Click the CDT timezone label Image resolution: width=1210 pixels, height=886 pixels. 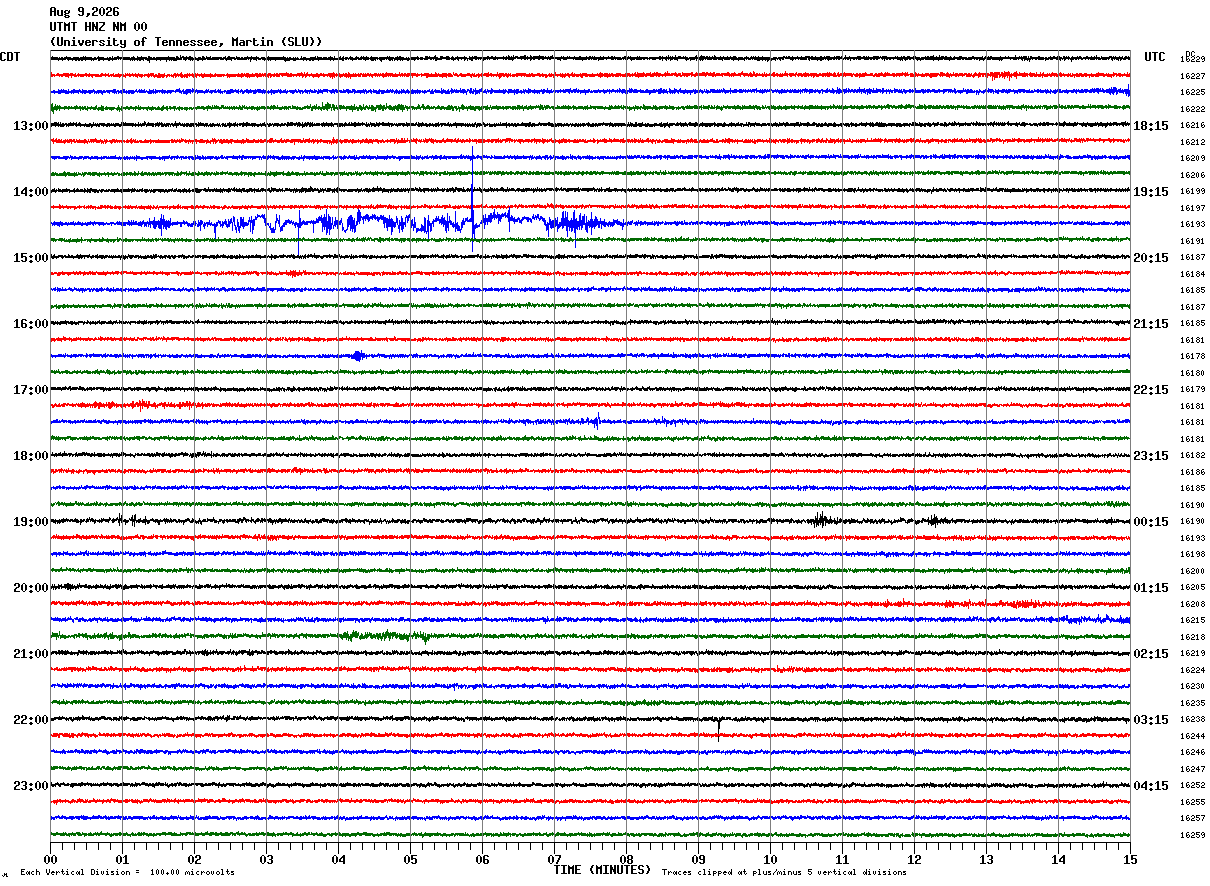click(10, 57)
